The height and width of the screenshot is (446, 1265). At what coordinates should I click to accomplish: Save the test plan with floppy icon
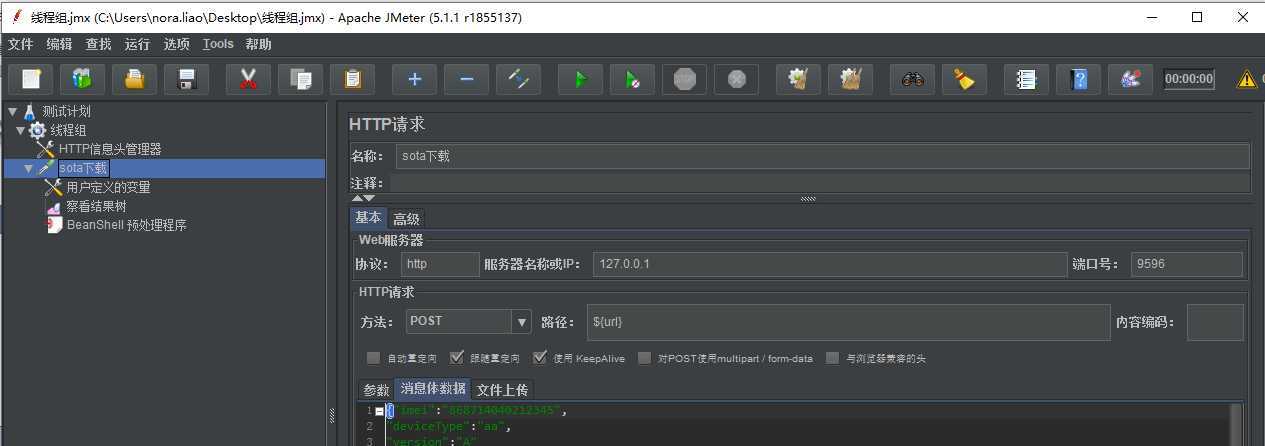click(186, 79)
